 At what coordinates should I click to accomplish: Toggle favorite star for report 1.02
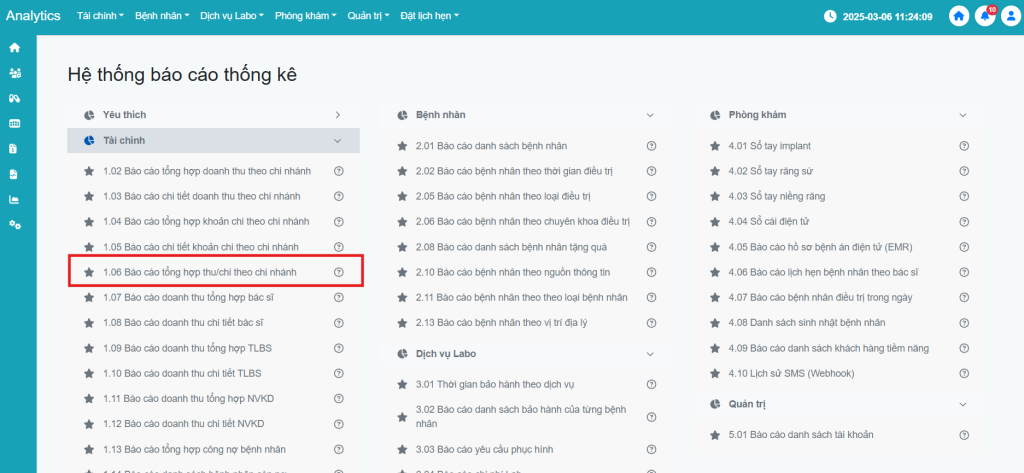coord(89,171)
